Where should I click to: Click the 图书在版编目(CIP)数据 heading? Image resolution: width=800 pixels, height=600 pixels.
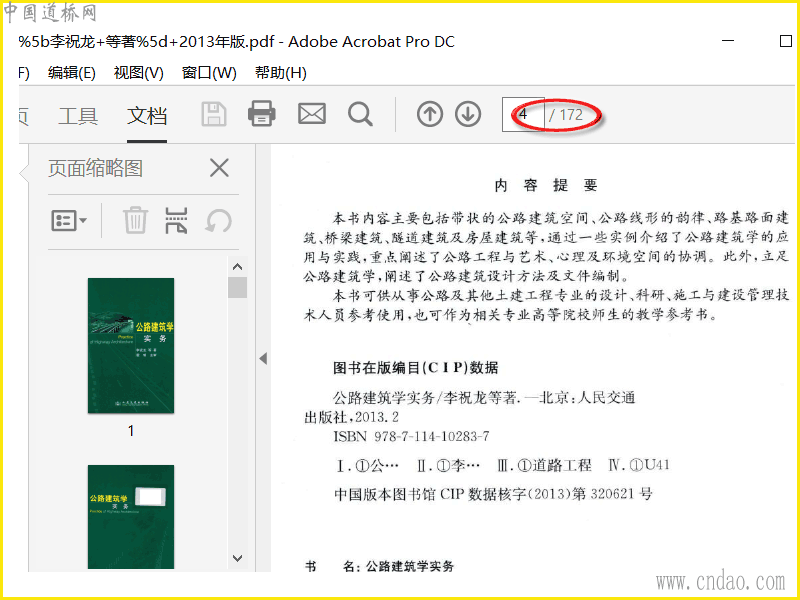coord(415,368)
